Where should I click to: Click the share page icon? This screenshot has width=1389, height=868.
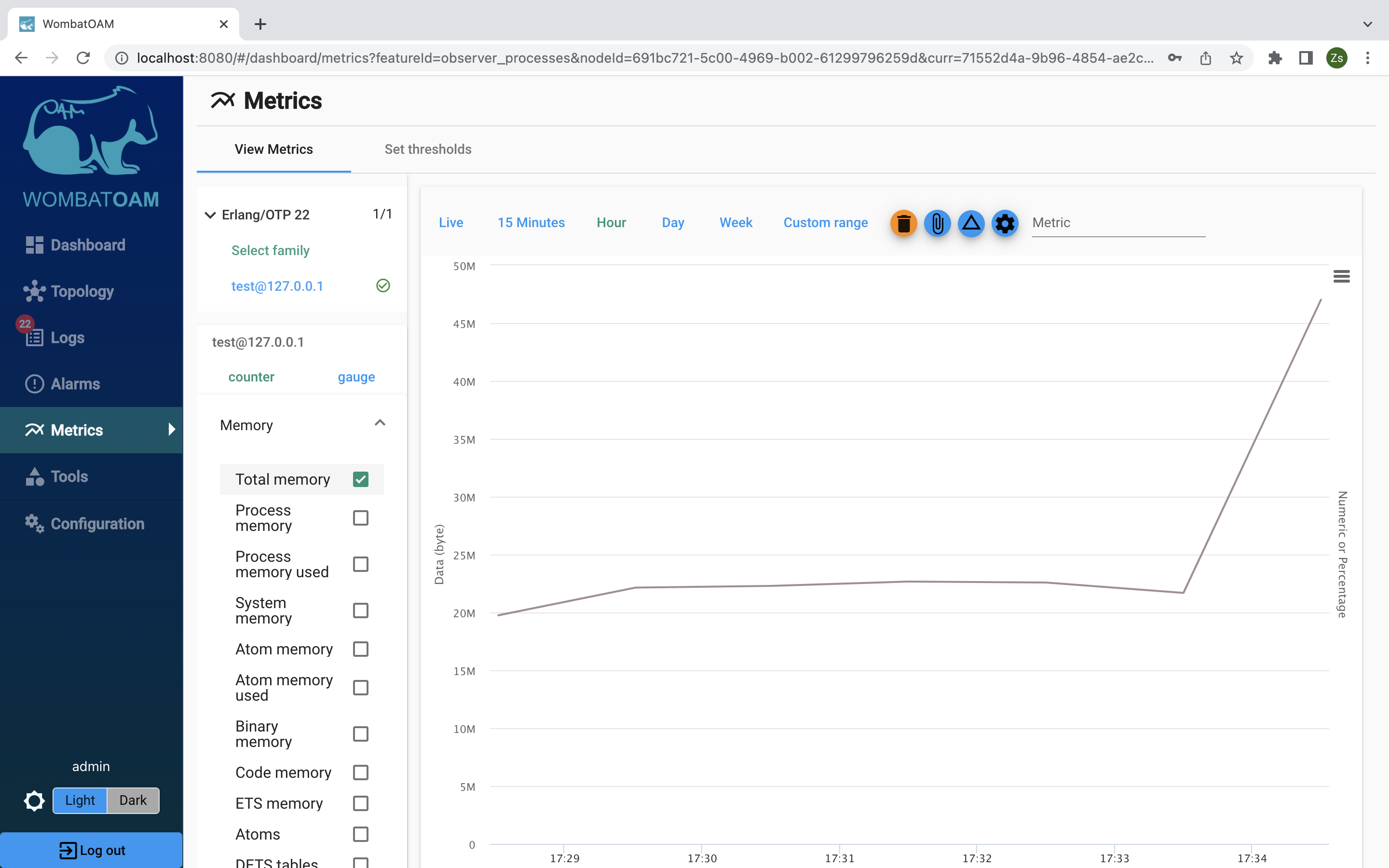[1205, 58]
